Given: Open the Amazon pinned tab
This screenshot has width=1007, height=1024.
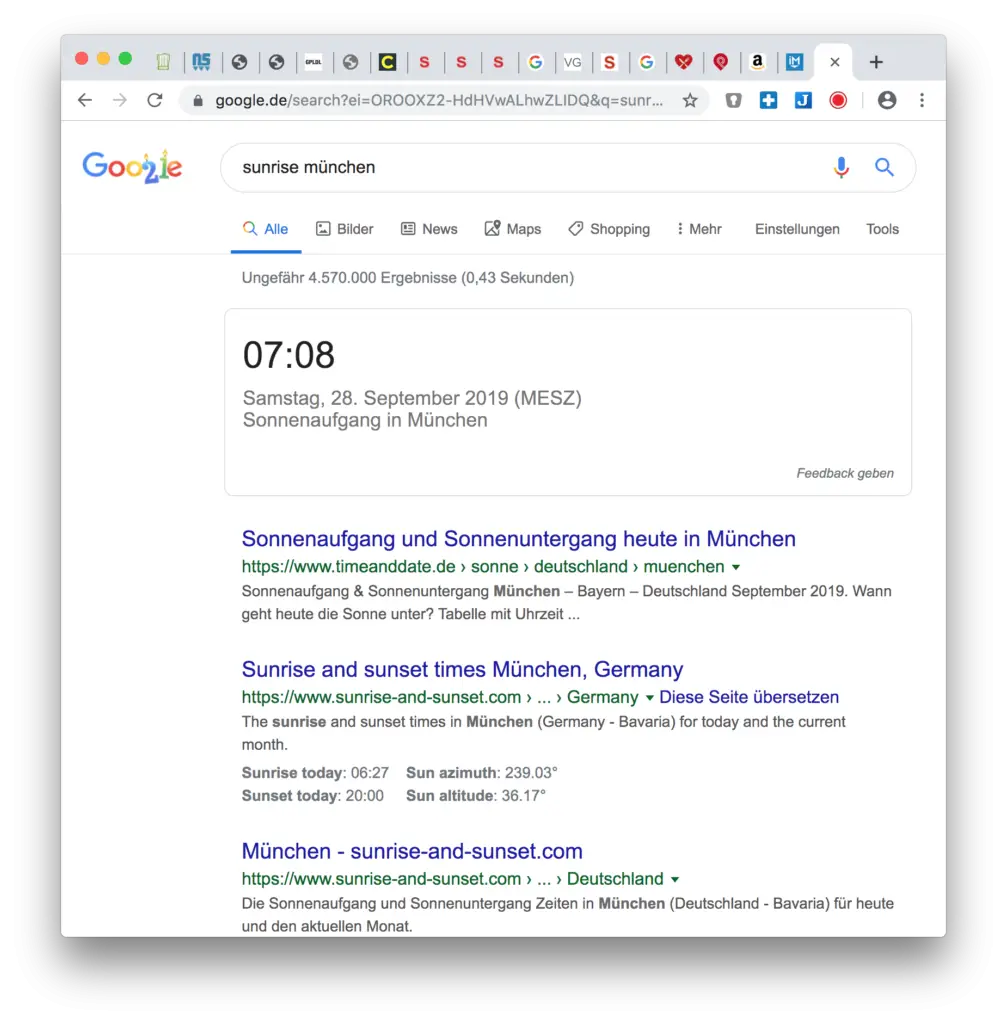Looking at the screenshot, I should point(758,62).
